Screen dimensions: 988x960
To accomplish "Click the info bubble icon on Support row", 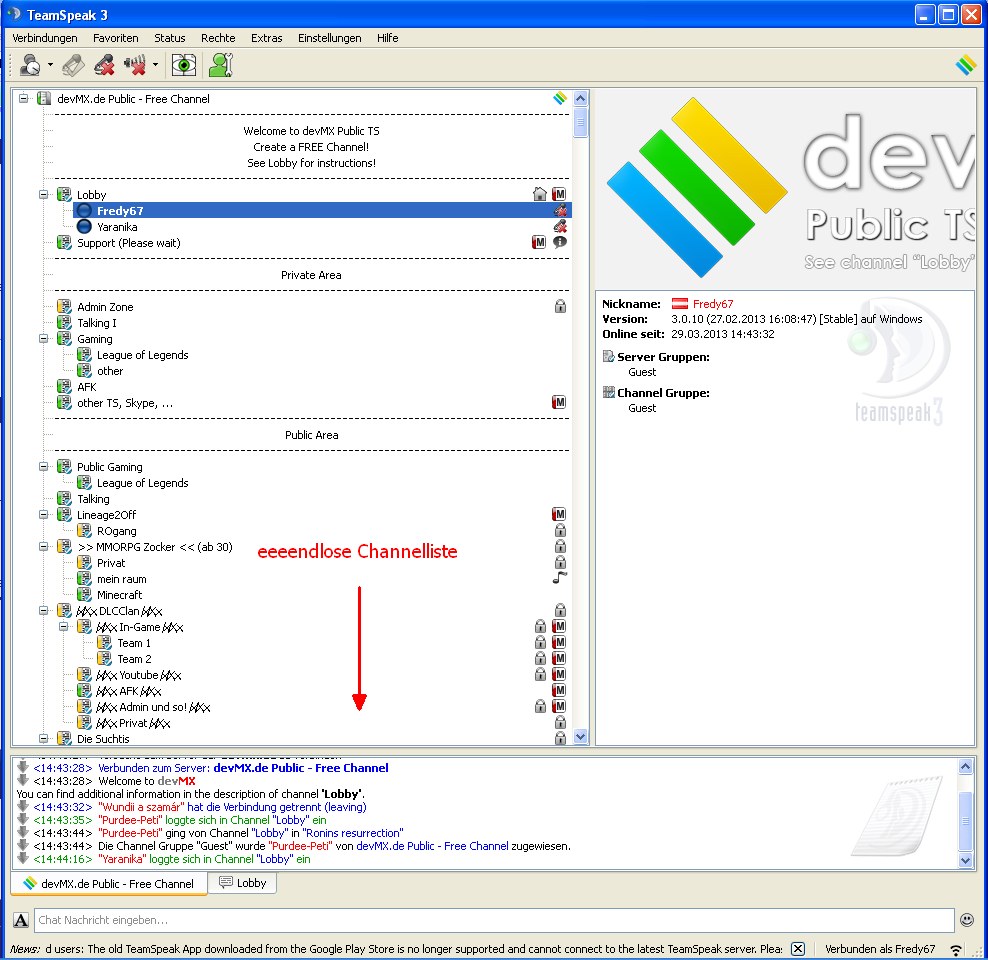I will (560, 243).
